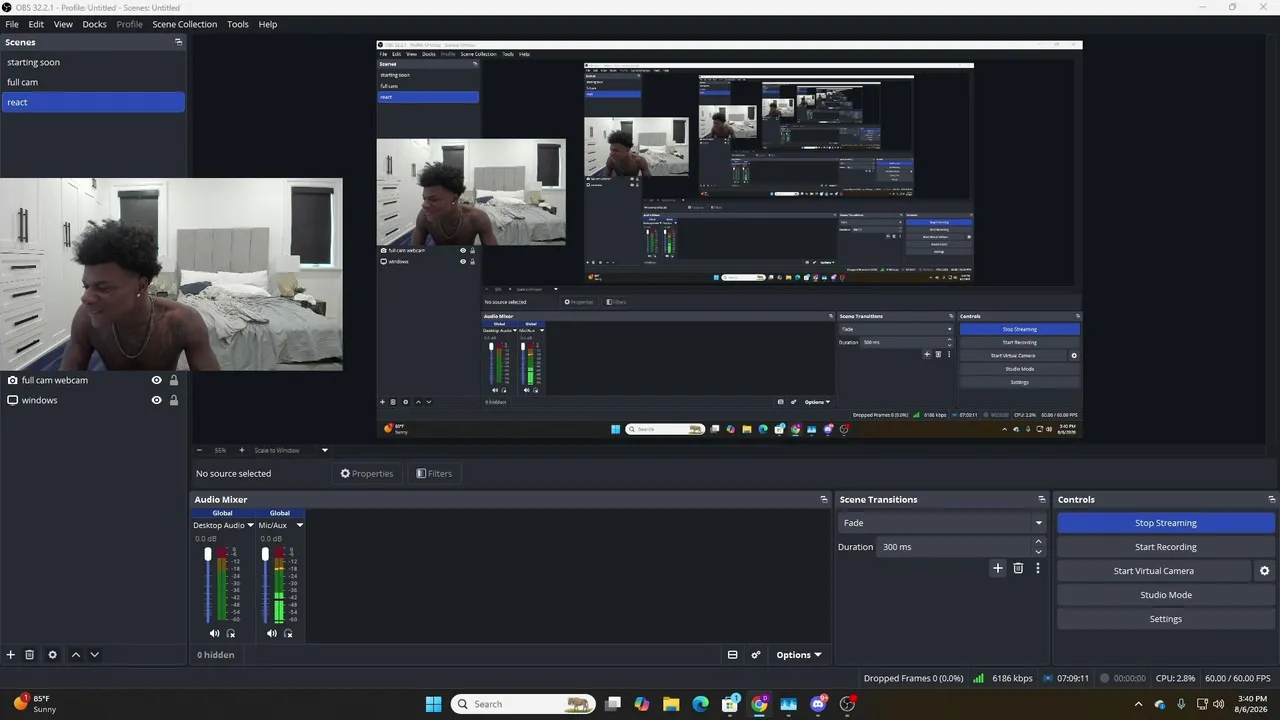Viewport: 1280px width, 720px height.
Task: Toggle Desktop Audio monitoring headphone icon
Action: [x=231, y=633]
